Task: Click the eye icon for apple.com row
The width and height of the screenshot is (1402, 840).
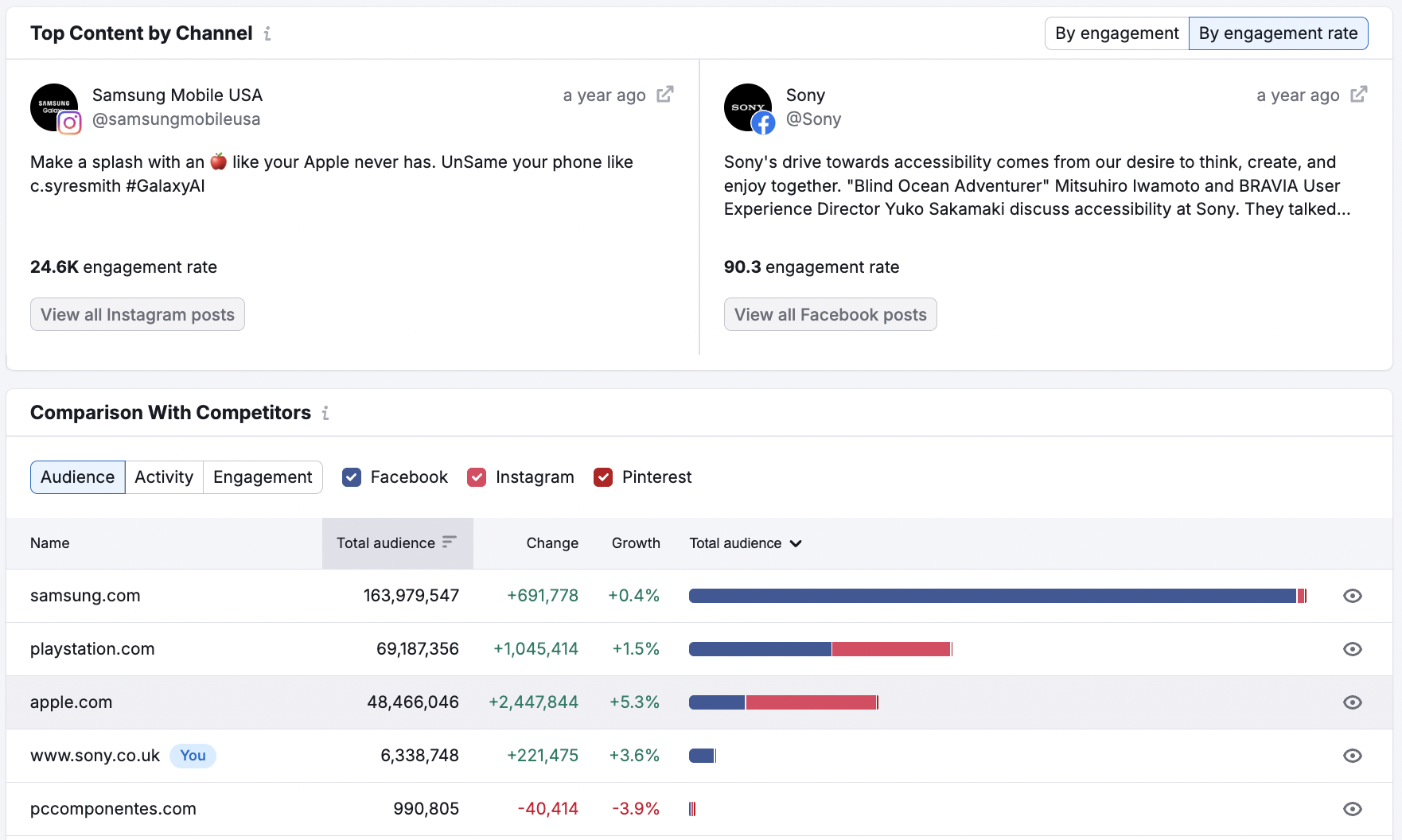Action: tap(1353, 702)
